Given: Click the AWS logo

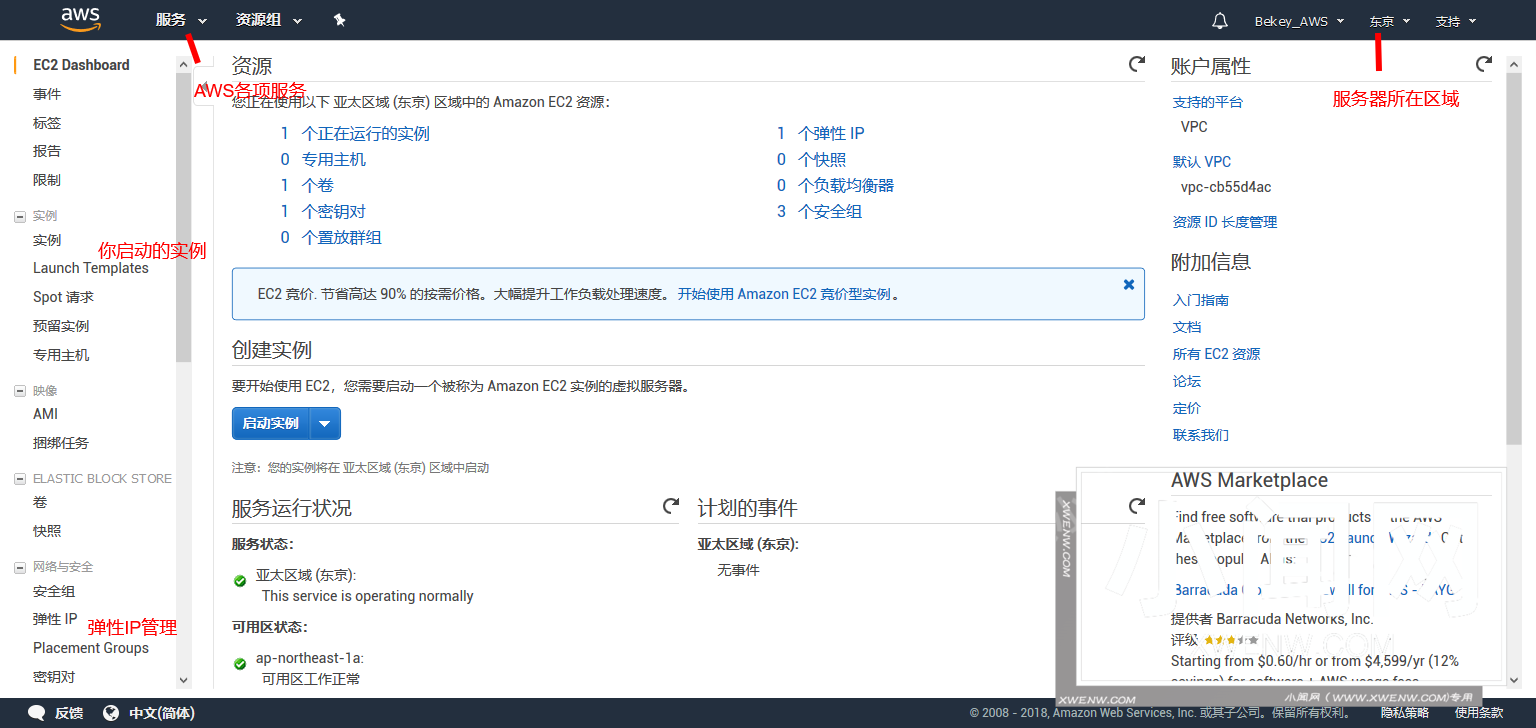Looking at the screenshot, I should 80,19.
